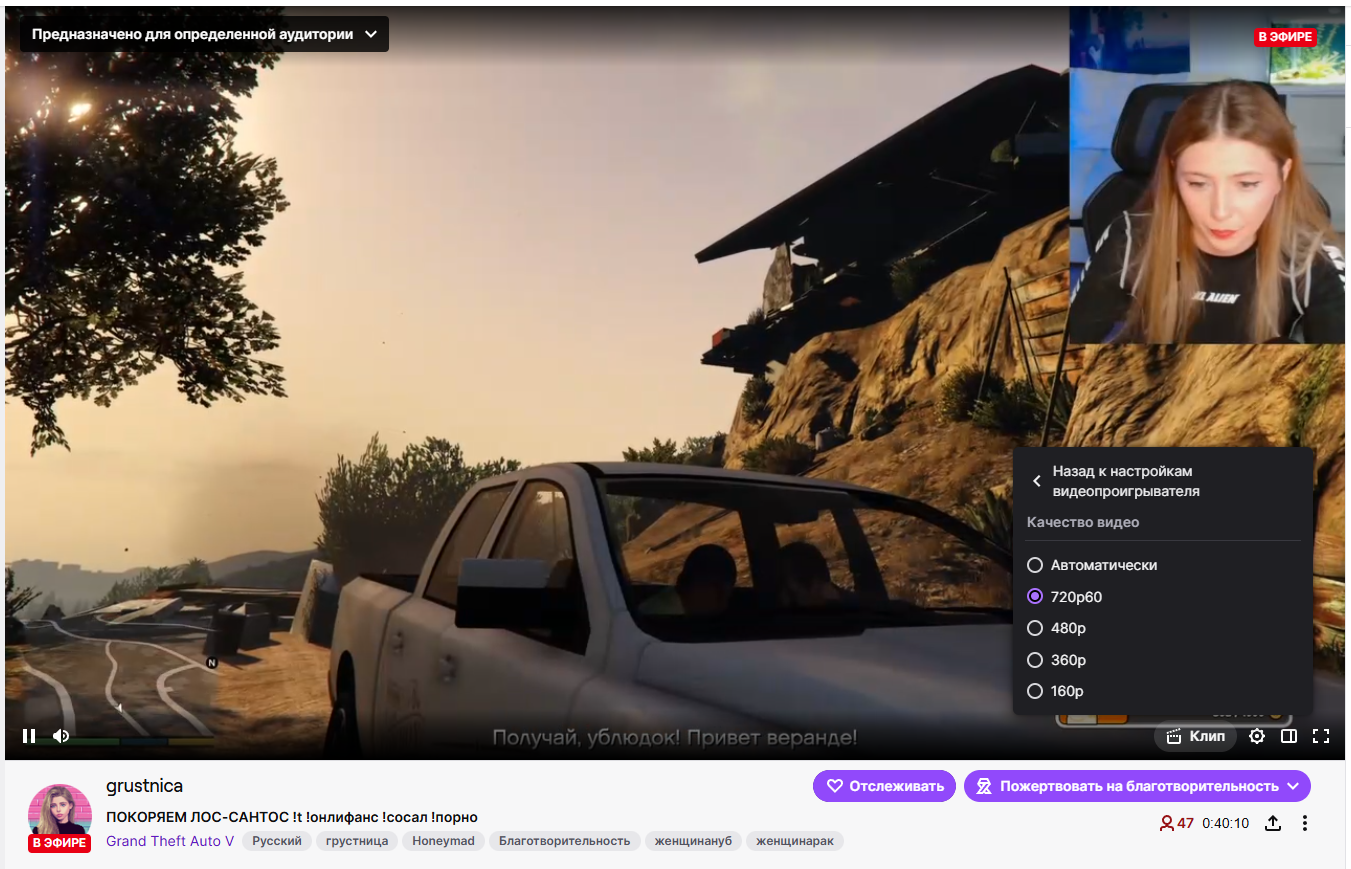Open Grand Theft Auto V category link

(x=170, y=841)
